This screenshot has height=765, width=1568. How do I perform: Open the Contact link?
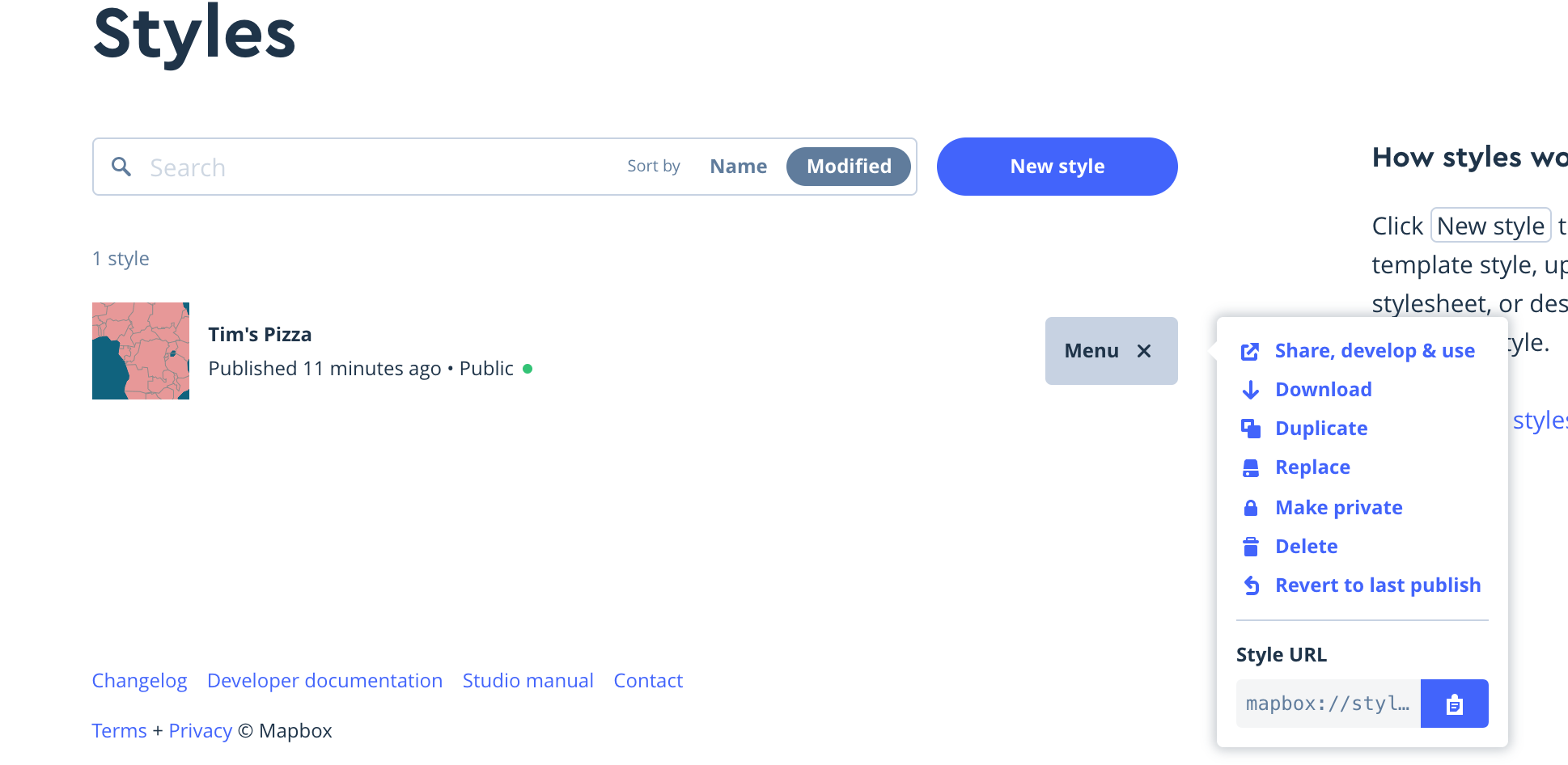pos(648,681)
